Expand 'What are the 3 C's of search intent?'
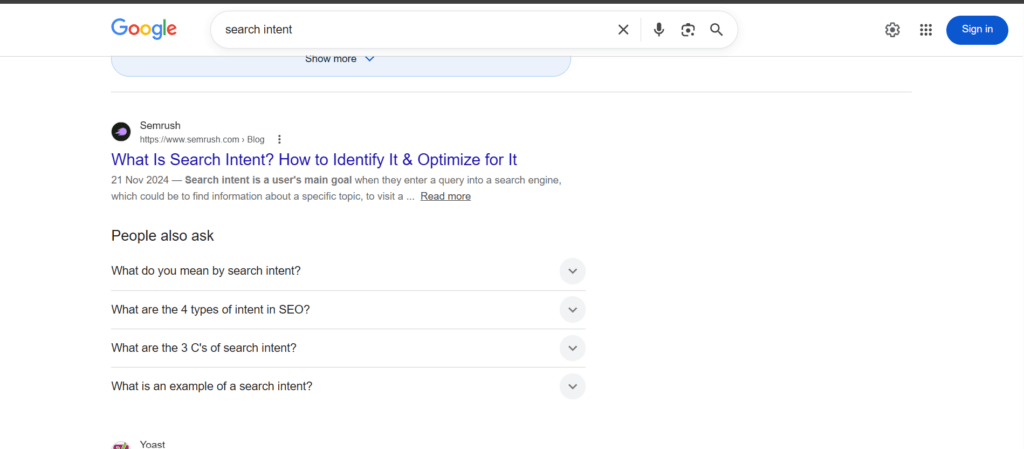 348,348
